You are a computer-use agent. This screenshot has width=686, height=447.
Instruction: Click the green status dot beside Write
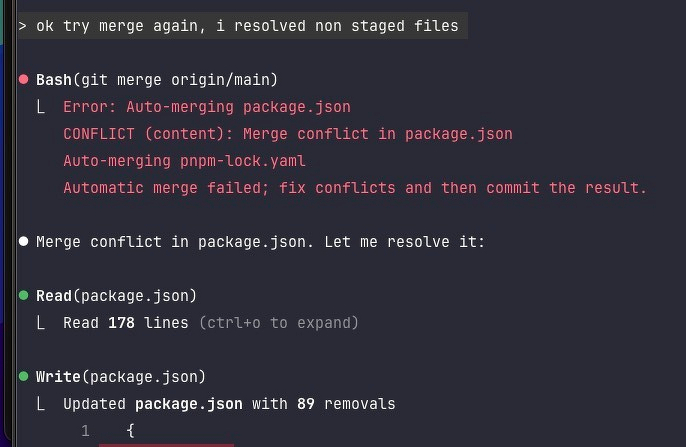(23, 377)
